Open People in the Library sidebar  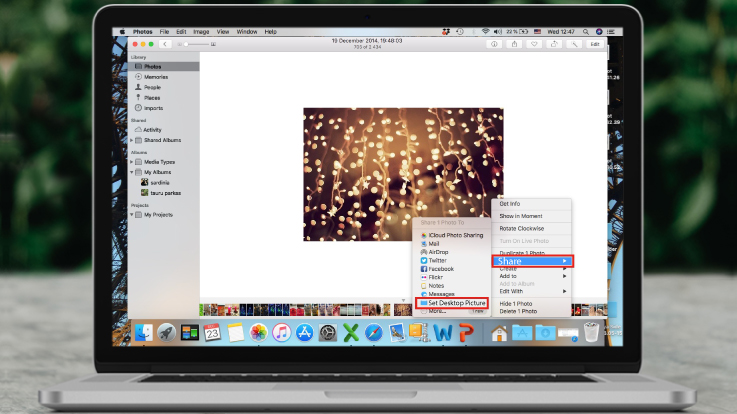point(153,87)
